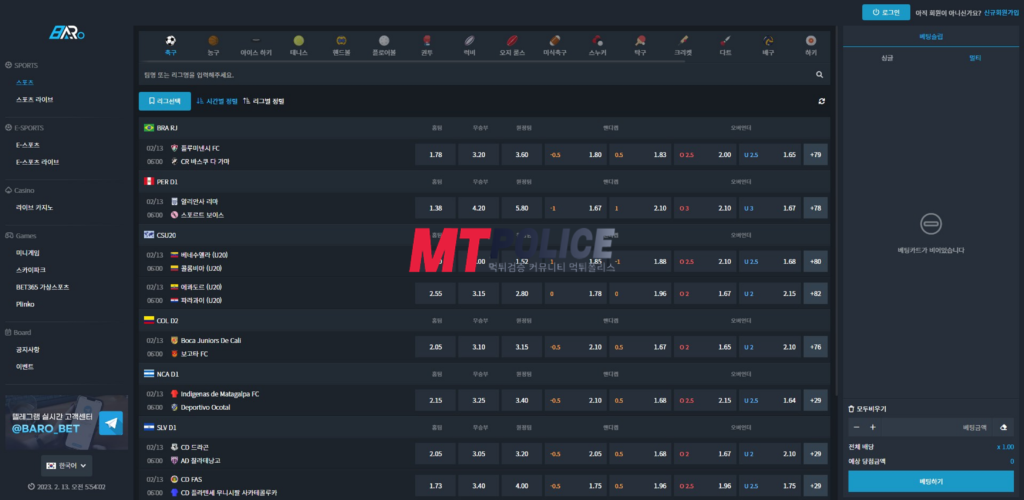Open Plinko in sidebar
This screenshot has height=500, width=1024.
25,304
